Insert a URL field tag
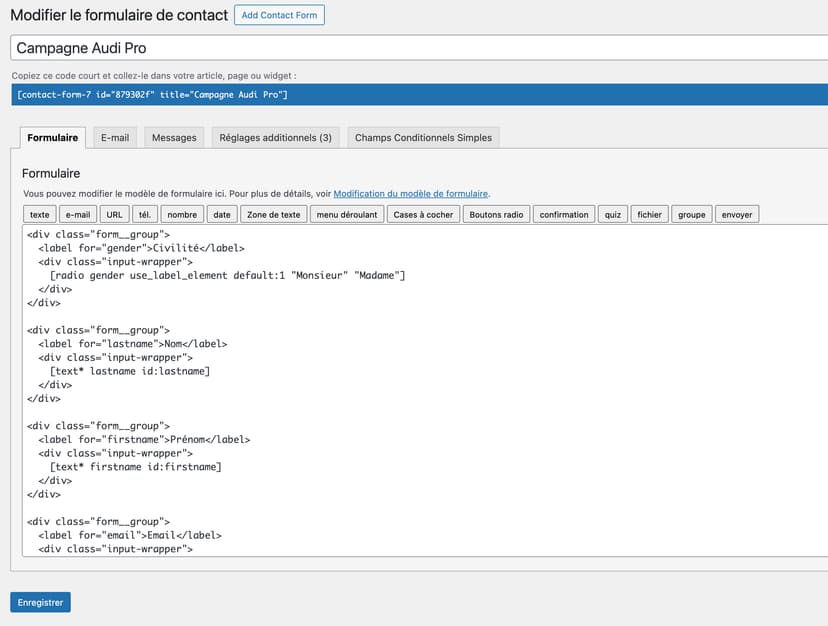Image resolution: width=828 pixels, height=626 pixels. [114, 214]
